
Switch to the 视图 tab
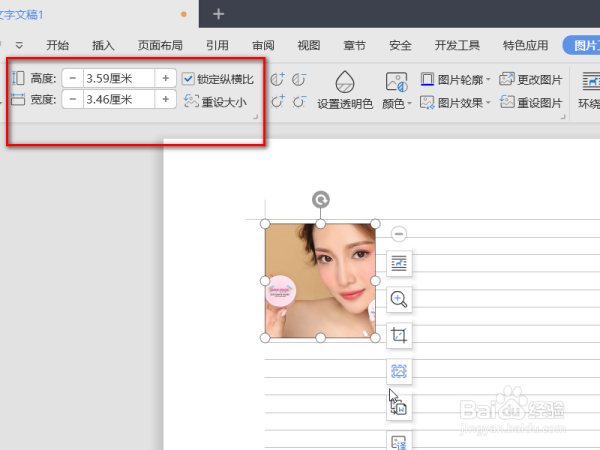pyautogui.click(x=308, y=46)
